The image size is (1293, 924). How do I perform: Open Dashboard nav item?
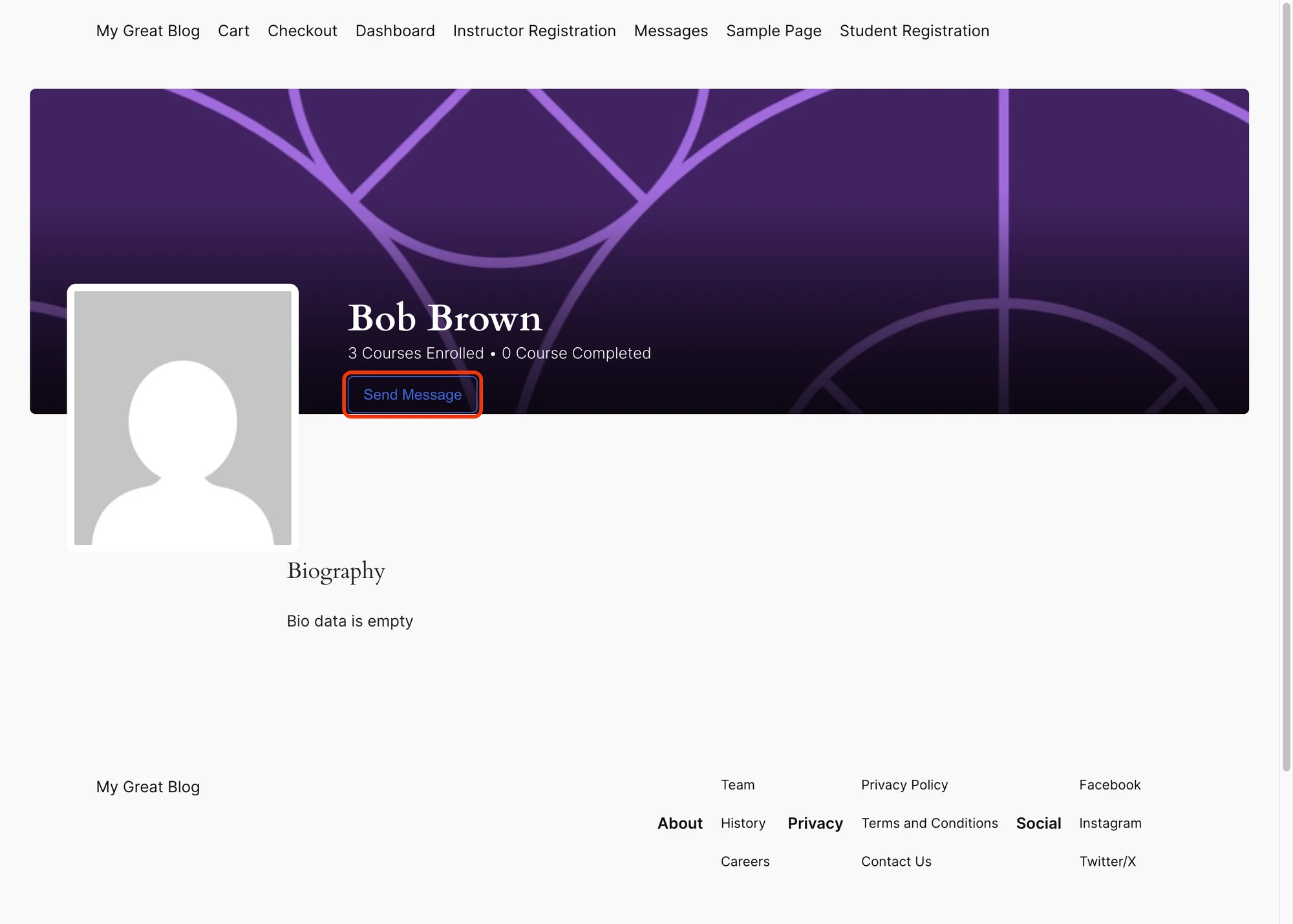[x=395, y=31]
